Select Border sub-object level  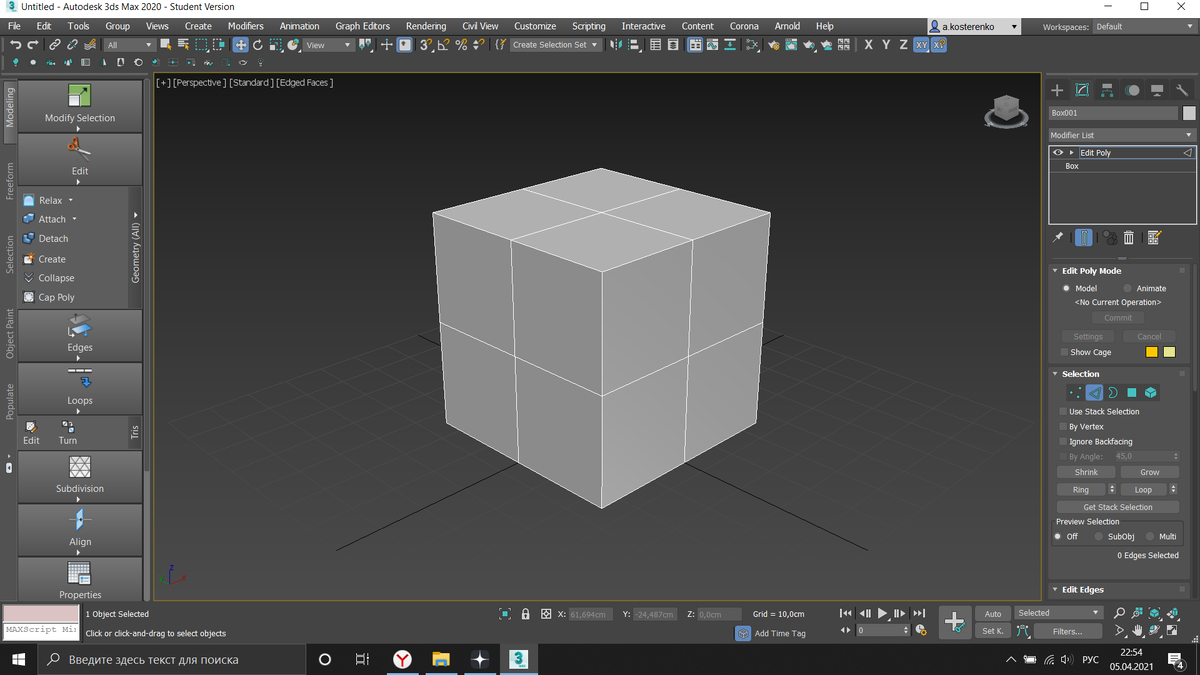click(1113, 393)
